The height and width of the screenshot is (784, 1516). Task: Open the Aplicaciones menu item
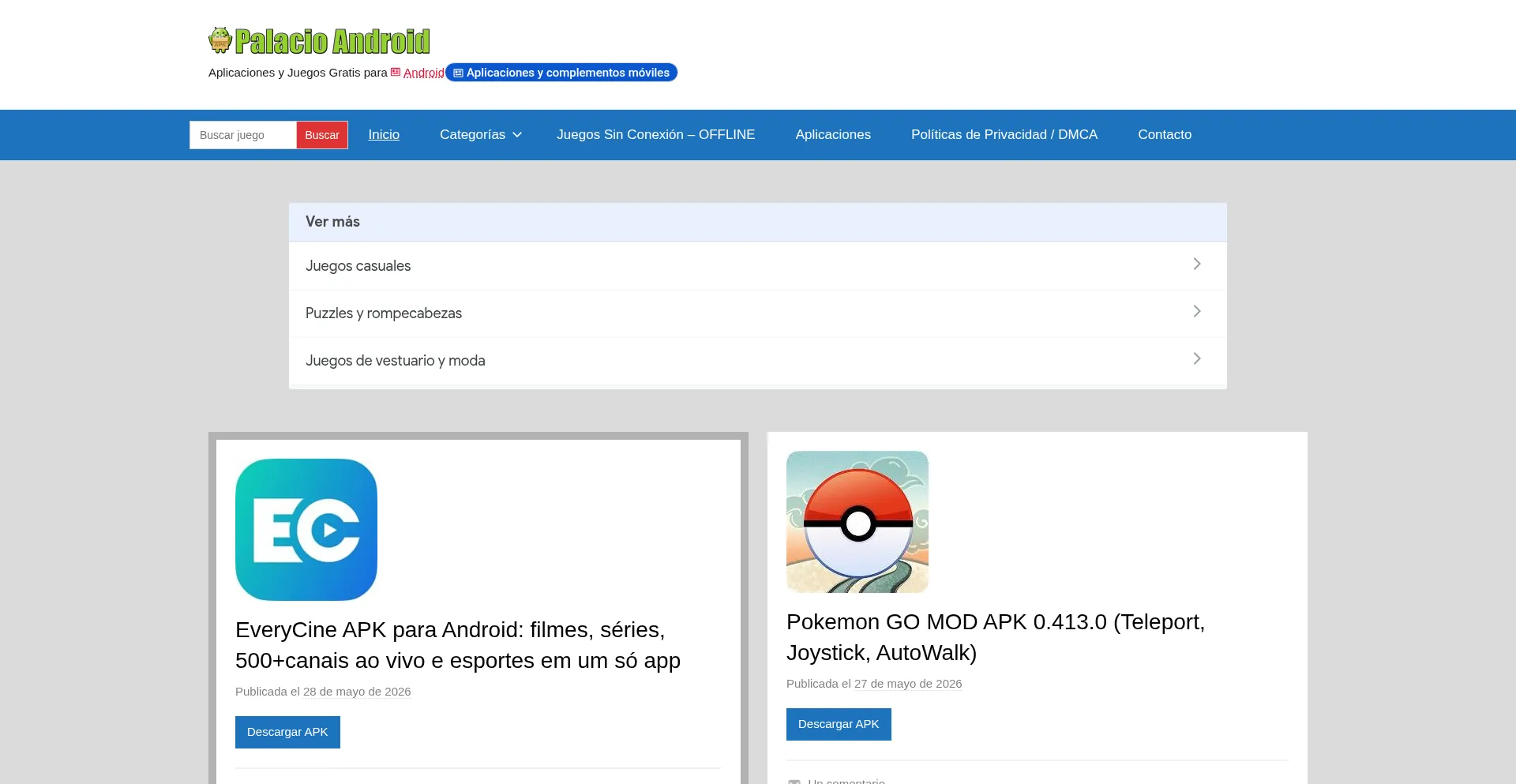pyautogui.click(x=833, y=135)
